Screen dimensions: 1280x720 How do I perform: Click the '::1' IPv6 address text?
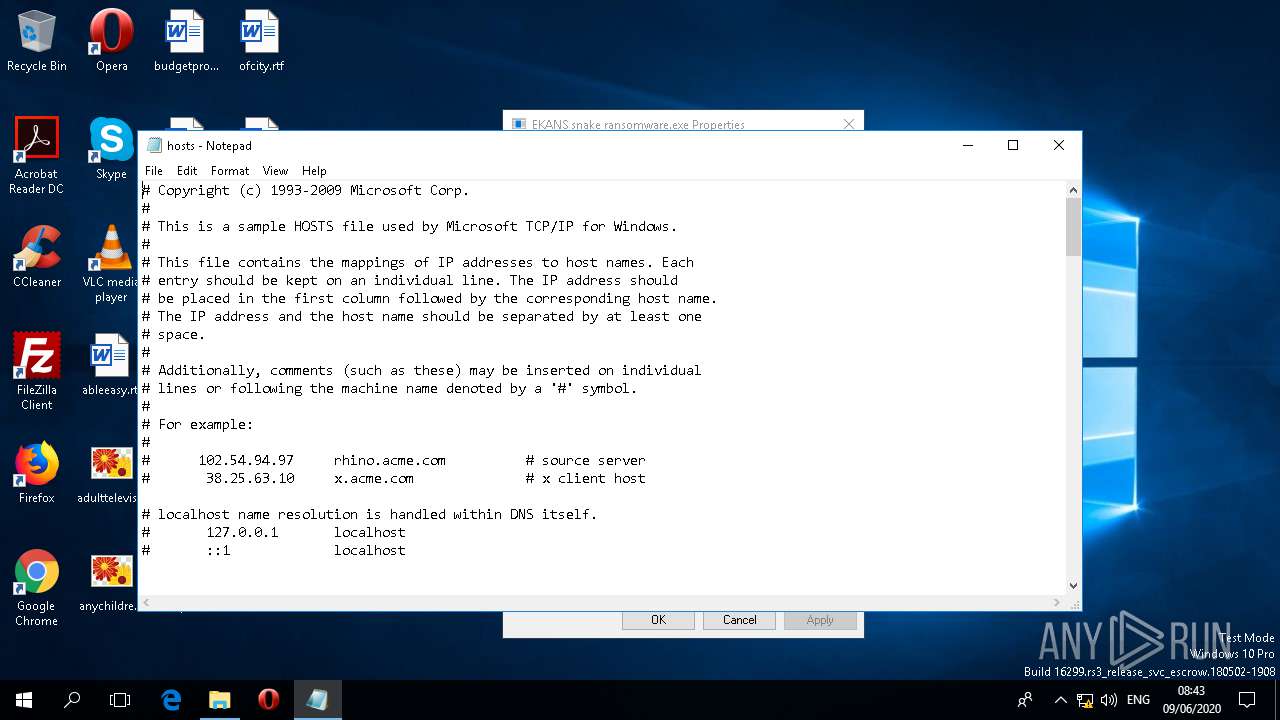point(218,550)
